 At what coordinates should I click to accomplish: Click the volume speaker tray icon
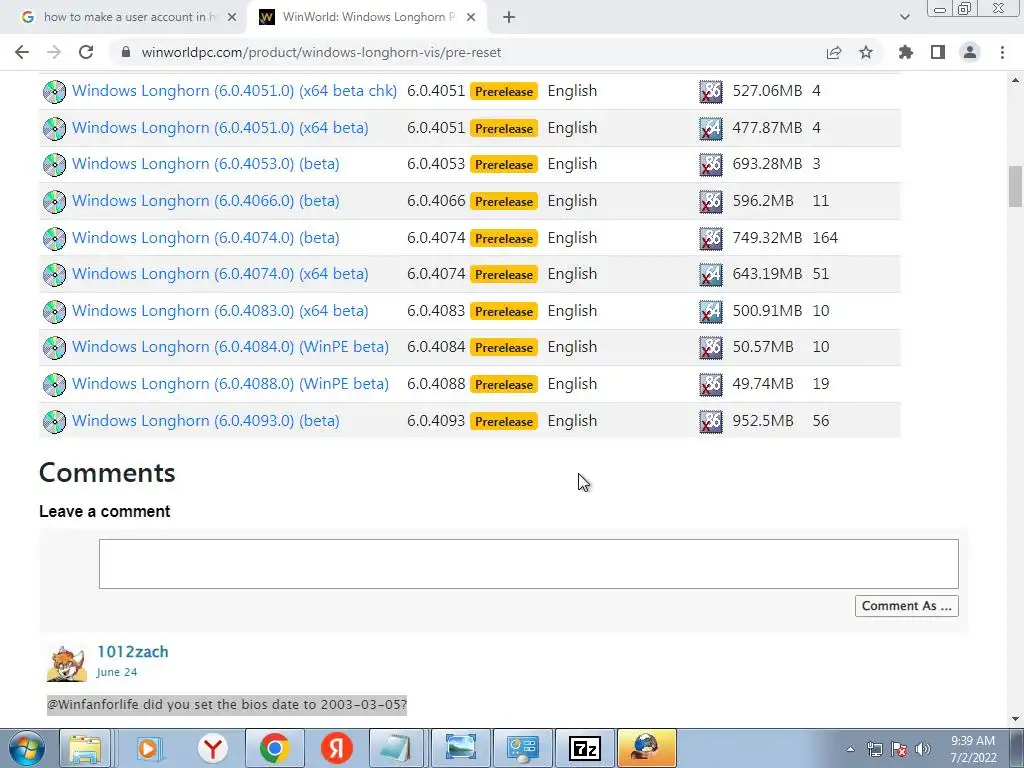923,749
